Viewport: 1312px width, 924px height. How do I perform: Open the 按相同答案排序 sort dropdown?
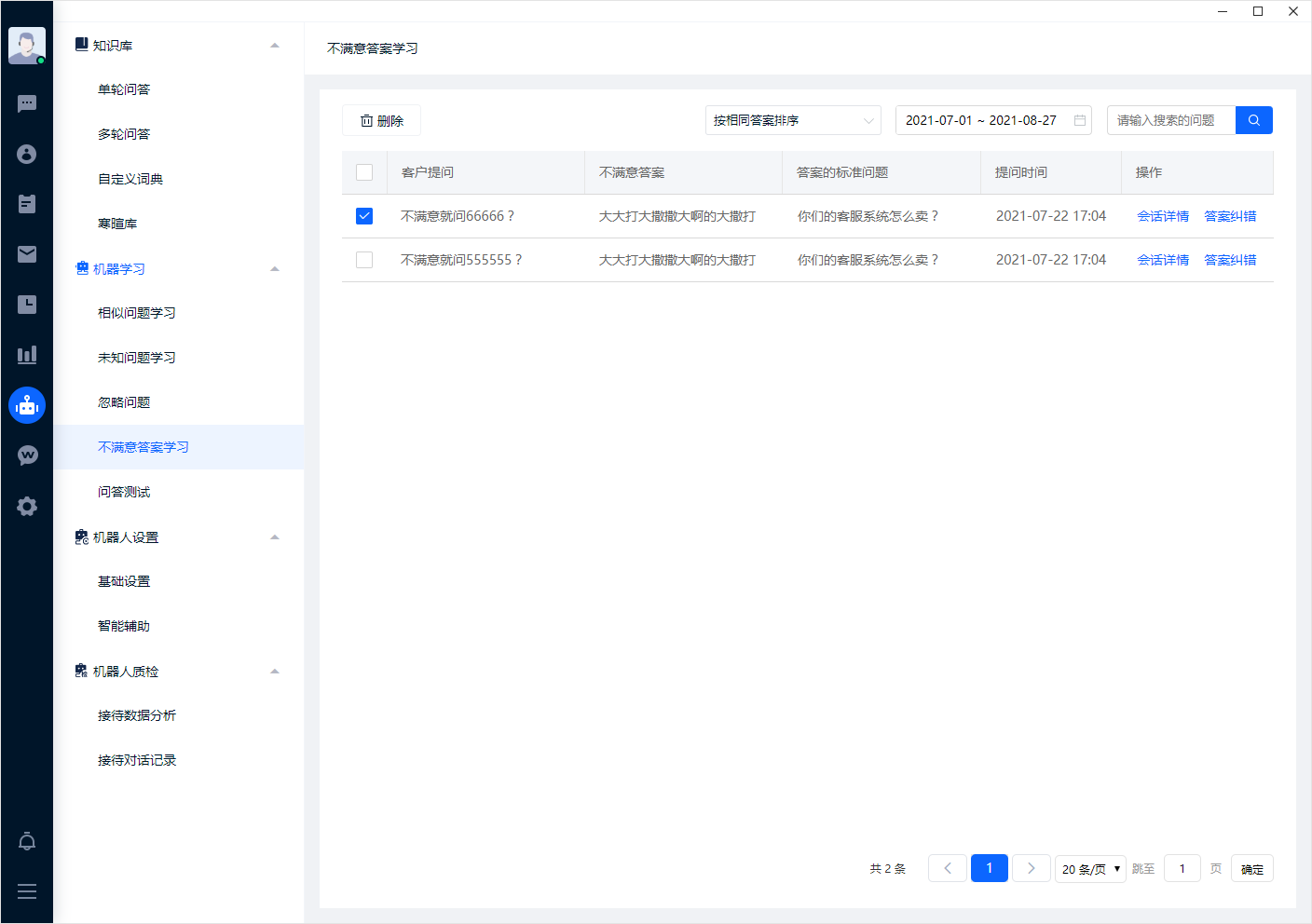click(x=793, y=120)
